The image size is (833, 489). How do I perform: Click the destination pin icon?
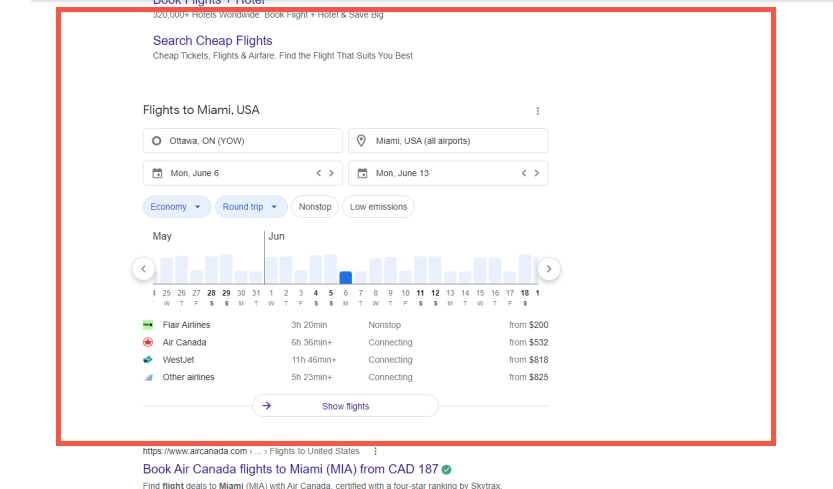point(361,141)
